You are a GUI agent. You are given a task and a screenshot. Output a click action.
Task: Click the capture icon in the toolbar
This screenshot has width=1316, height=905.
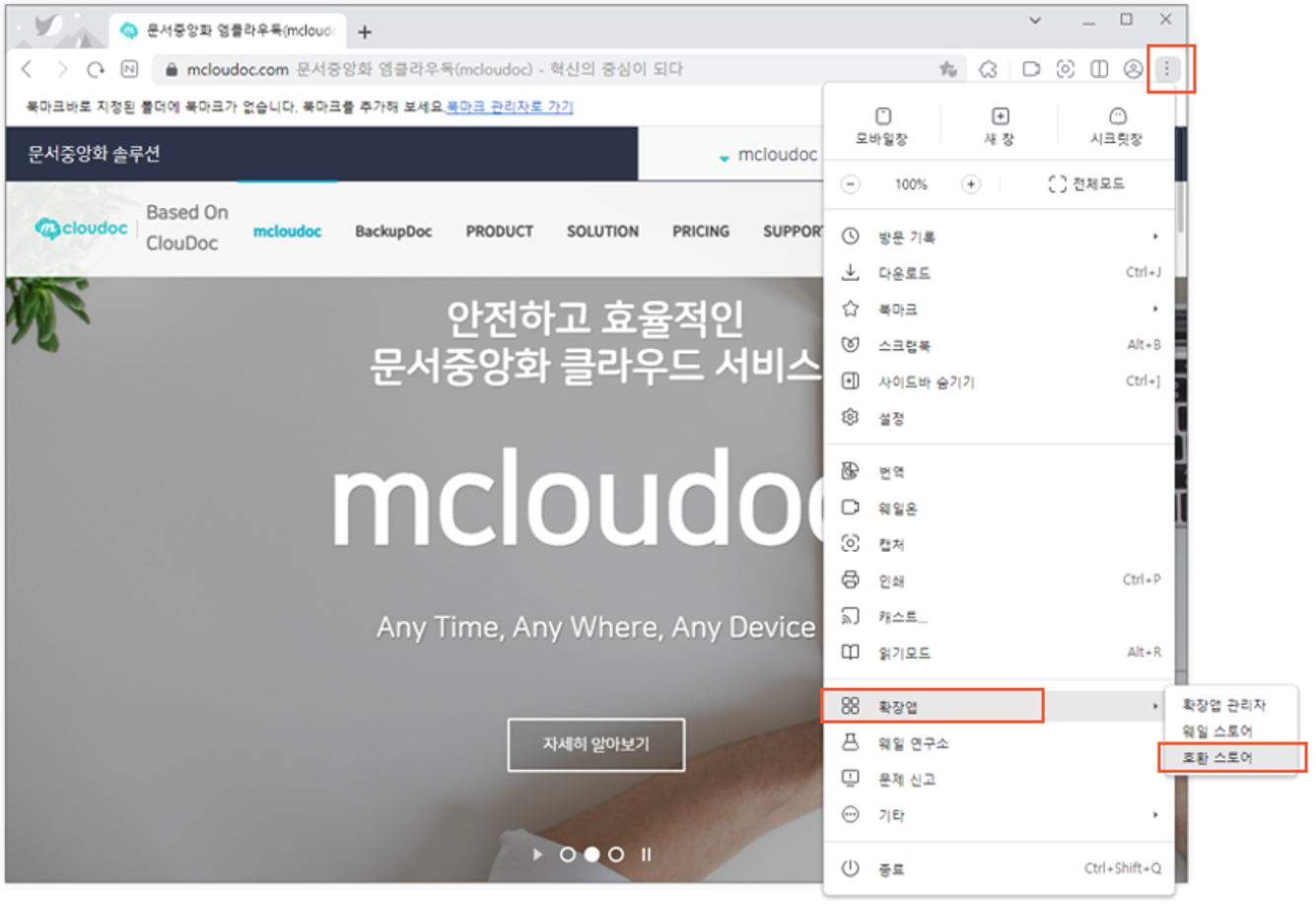[x=1065, y=69]
